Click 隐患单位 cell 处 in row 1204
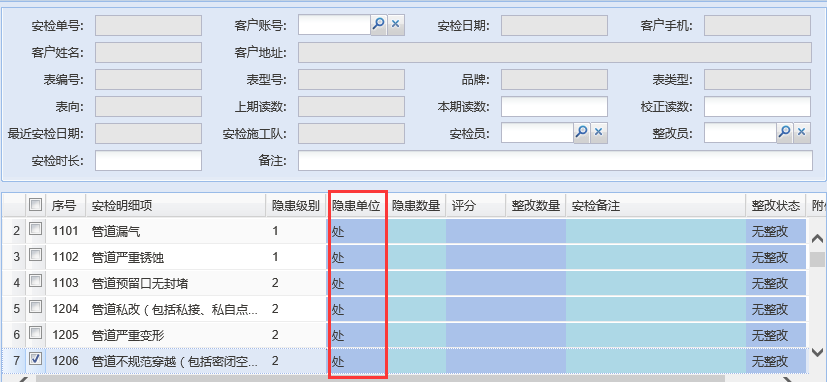Viewport: 827px width, 382px height. pyautogui.click(x=357, y=309)
